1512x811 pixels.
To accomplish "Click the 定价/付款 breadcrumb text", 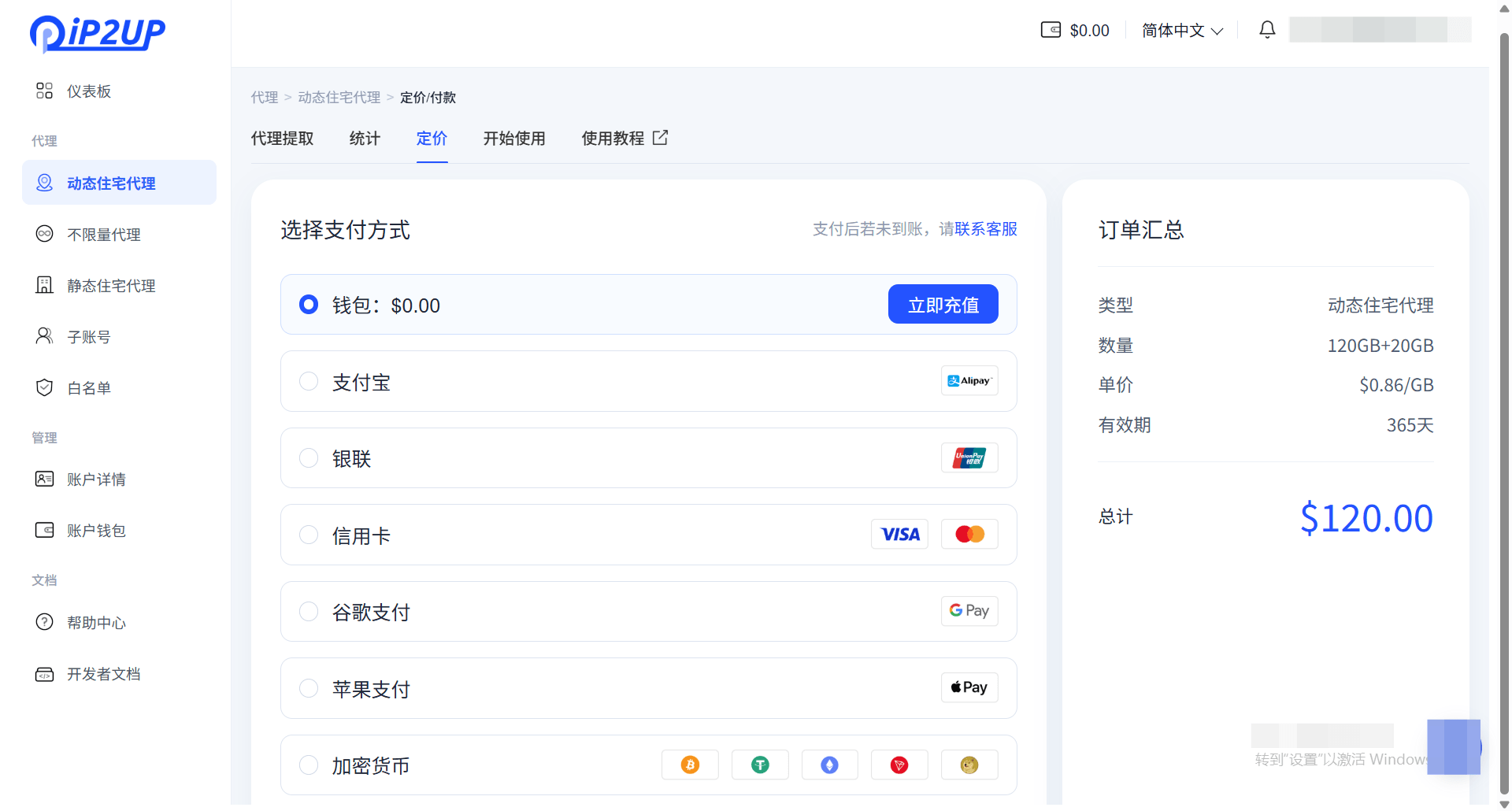I will tap(428, 97).
